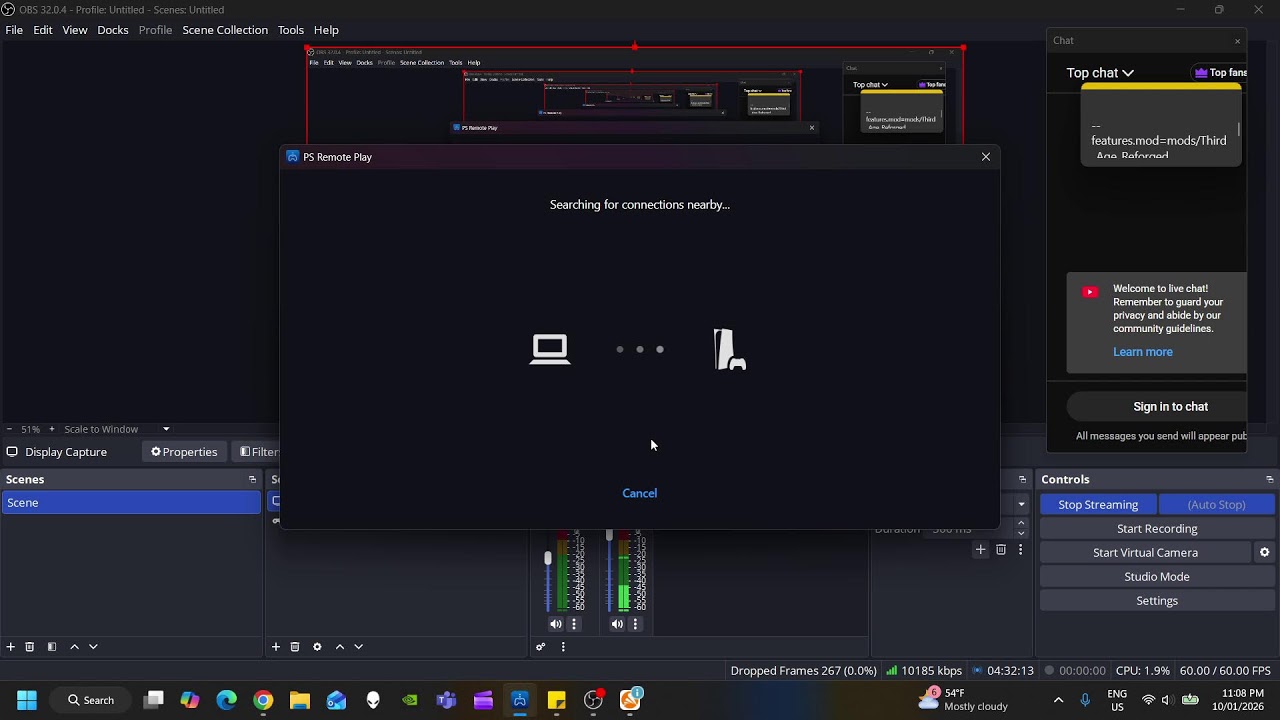The height and width of the screenshot is (720, 1280).
Task: Add a new source with the plus icon
Action: pyautogui.click(x=276, y=647)
